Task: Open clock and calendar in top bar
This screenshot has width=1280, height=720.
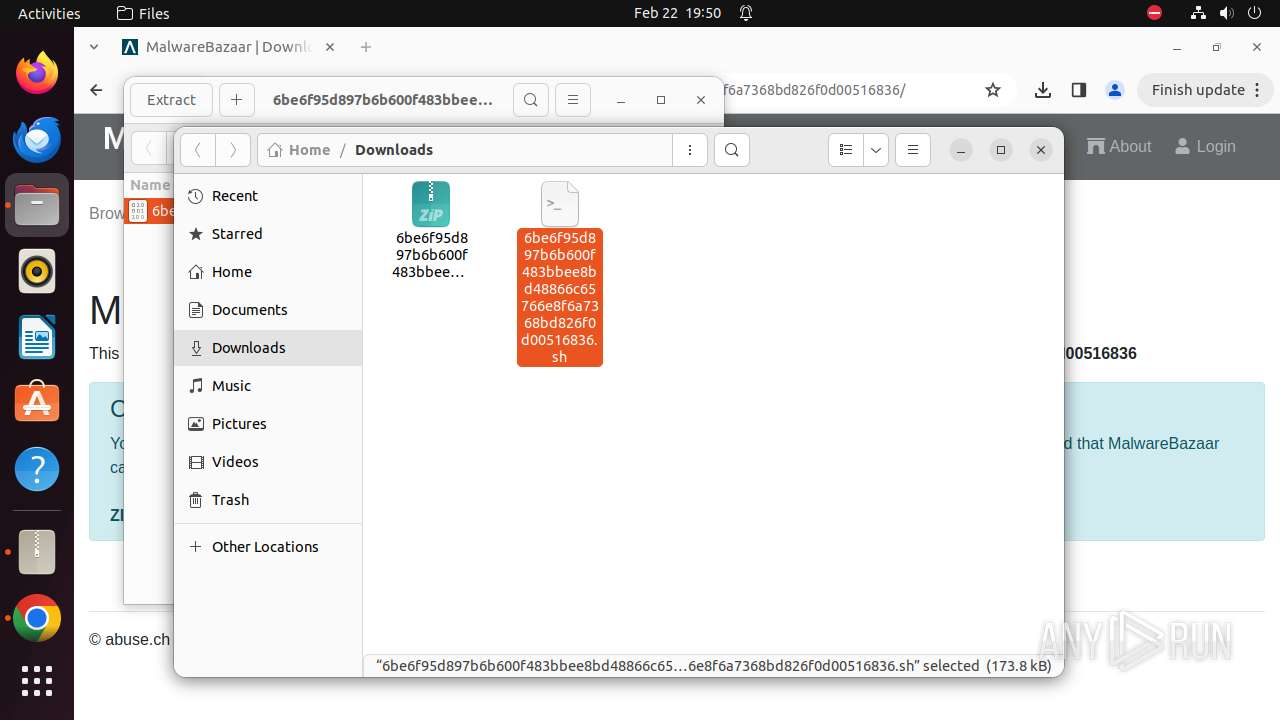Action: (x=677, y=13)
